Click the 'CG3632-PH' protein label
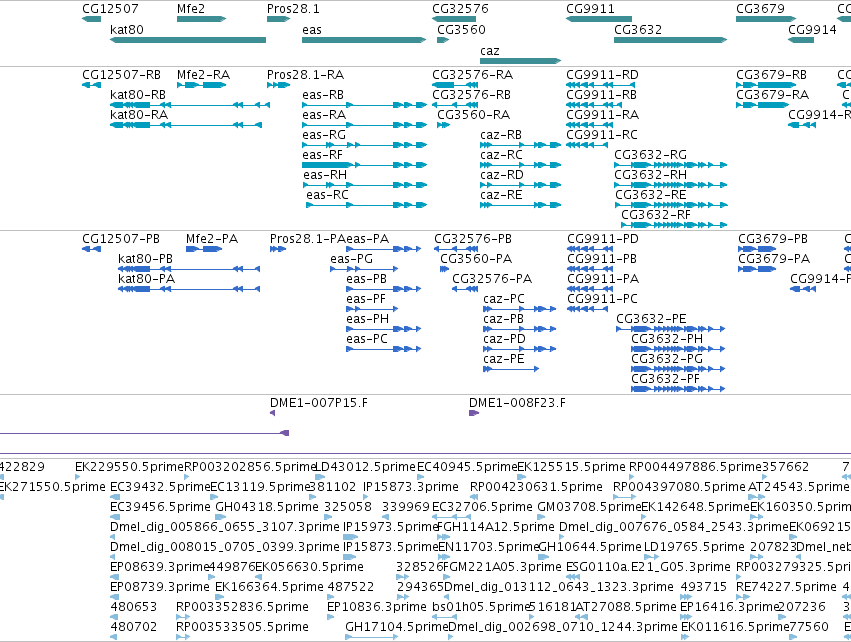851x642 pixels. [667, 339]
